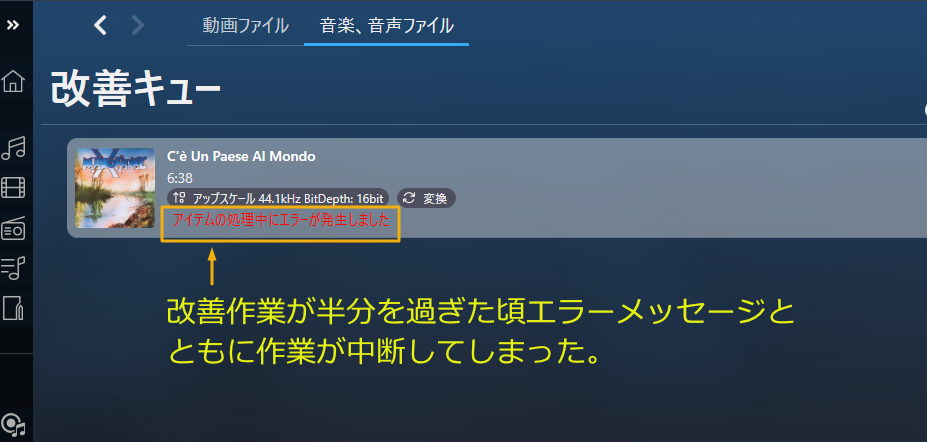Open the Home icon in sidebar
The height and width of the screenshot is (442, 927).
pos(13,82)
